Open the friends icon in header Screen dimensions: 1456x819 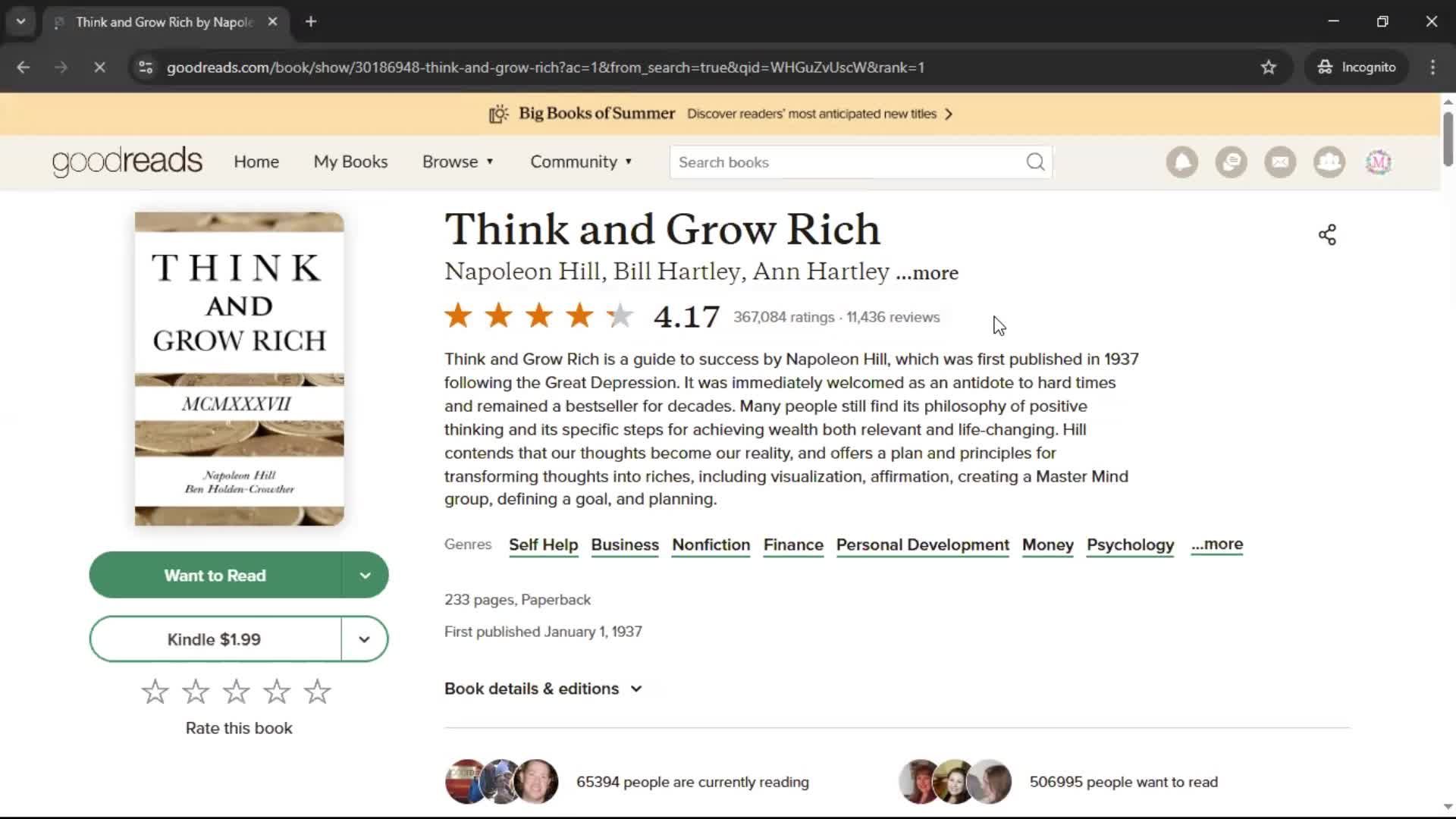pyautogui.click(x=1329, y=162)
